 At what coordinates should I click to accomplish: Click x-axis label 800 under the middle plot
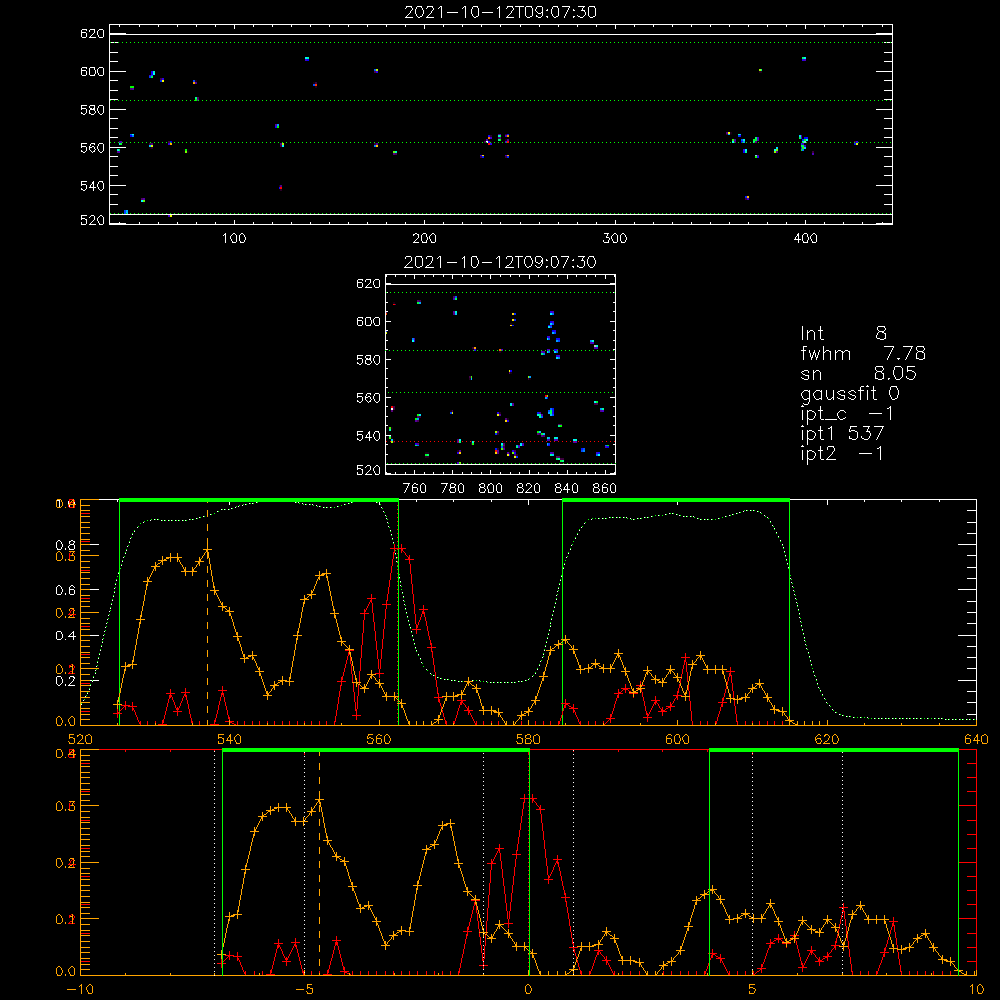(x=490, y=489)
